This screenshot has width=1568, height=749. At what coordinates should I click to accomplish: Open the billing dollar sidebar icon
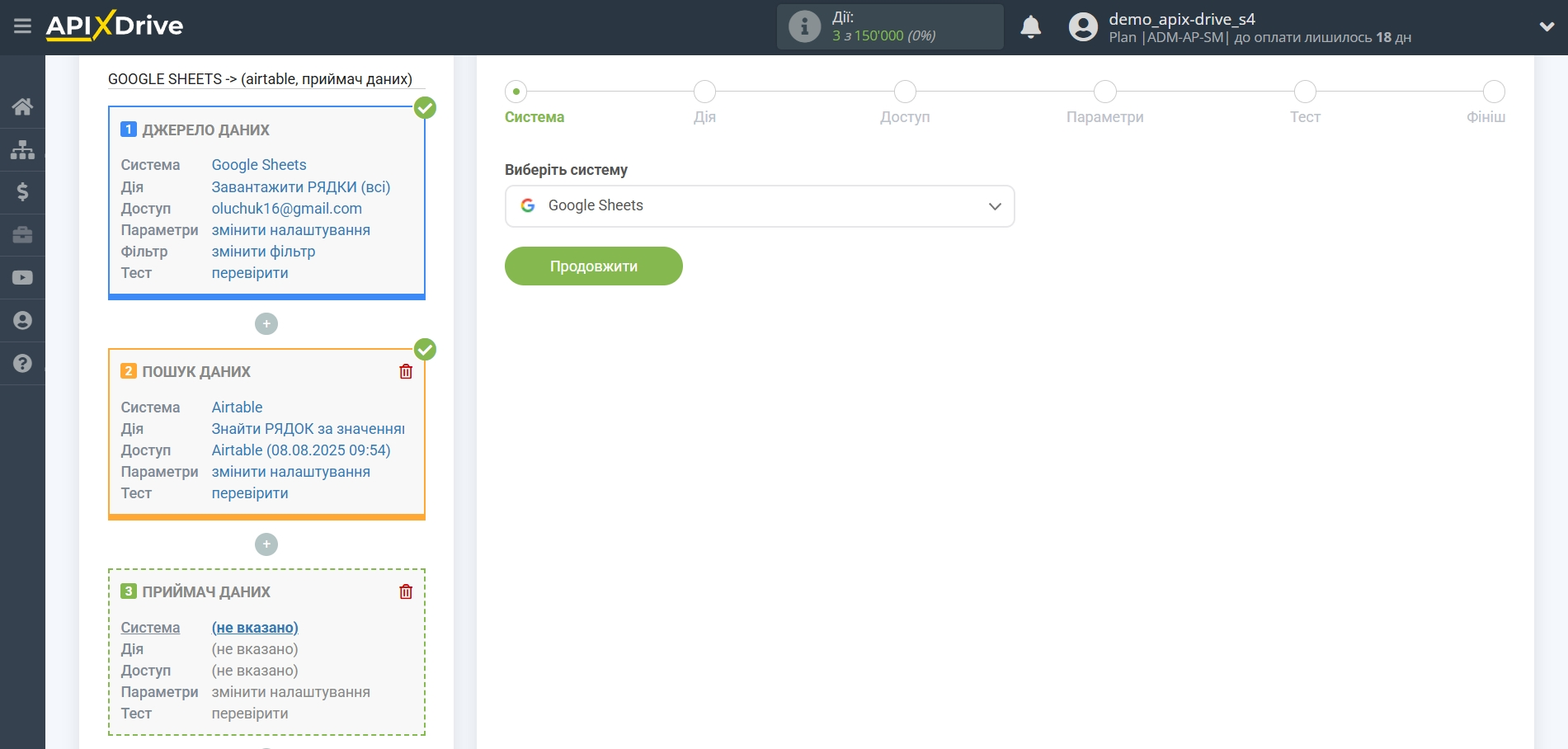pos(22,192)
